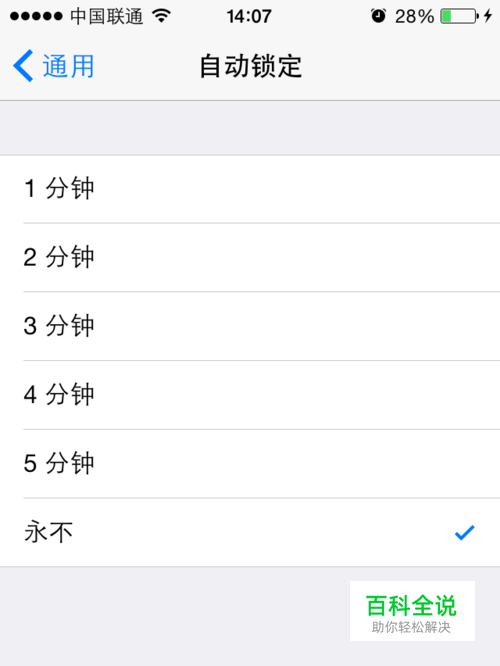Tap the 28% battery percentage text
The width and height of the screenshot is (500, 666).
pyautogui.click(x=414, y=17)
